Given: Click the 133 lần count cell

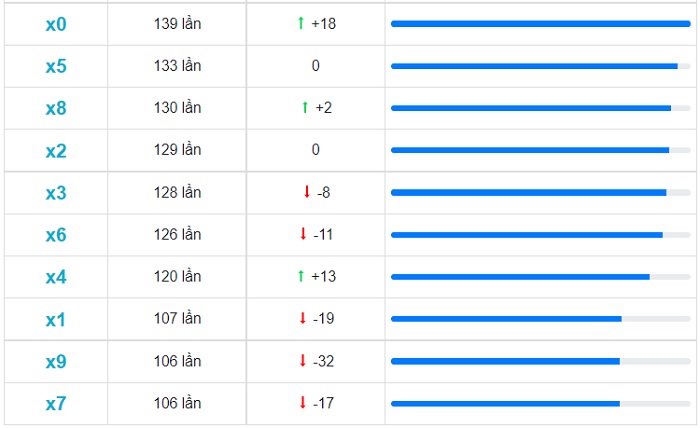Looking at the screenshot, I should tap(177, 66).
